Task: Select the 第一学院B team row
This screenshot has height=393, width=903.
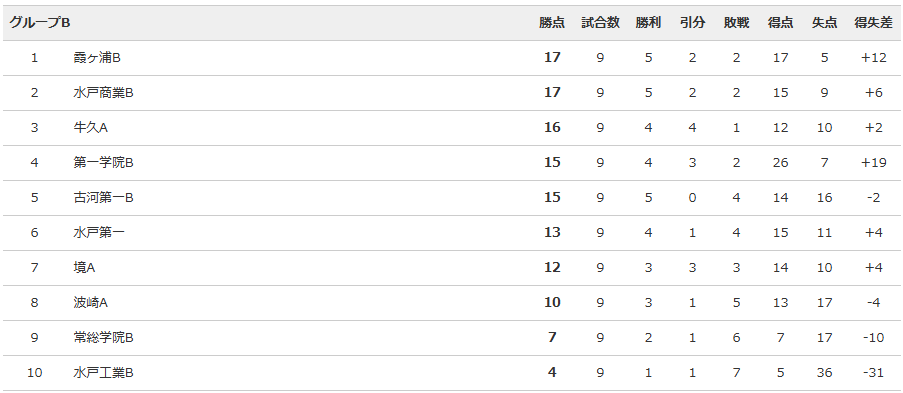Action: coord(451,163)
